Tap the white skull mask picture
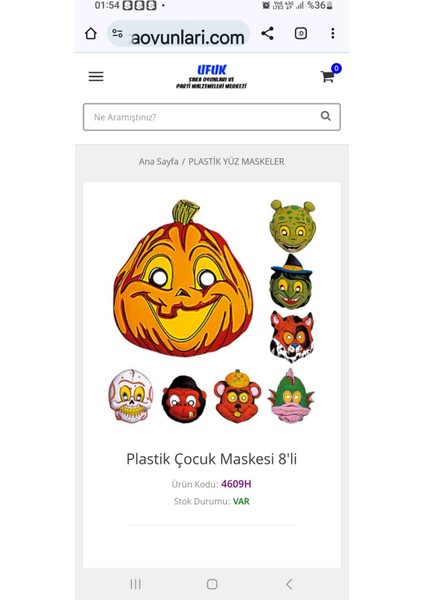This screenshot has width=424, height=600. click(130, 396)
